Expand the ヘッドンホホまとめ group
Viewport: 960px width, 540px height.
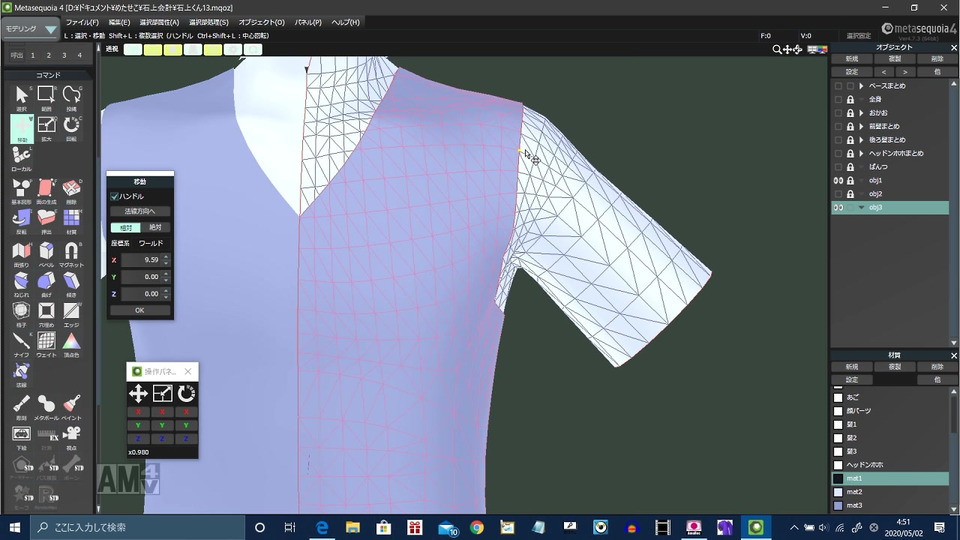coord(861,153)
